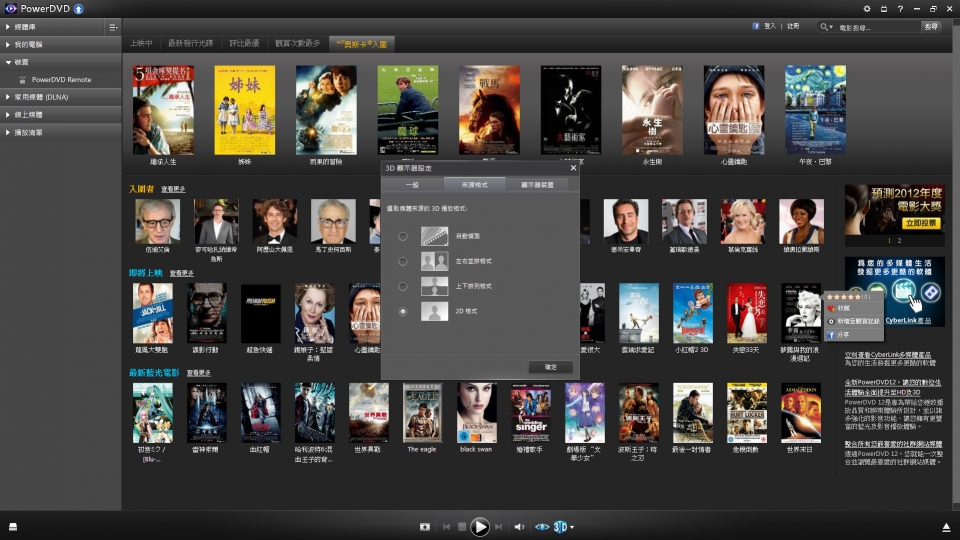Image resolution: width=960 pixels, height=540 pixels.
Task: Click the play button in playback controls
Action: pos(480,527)
